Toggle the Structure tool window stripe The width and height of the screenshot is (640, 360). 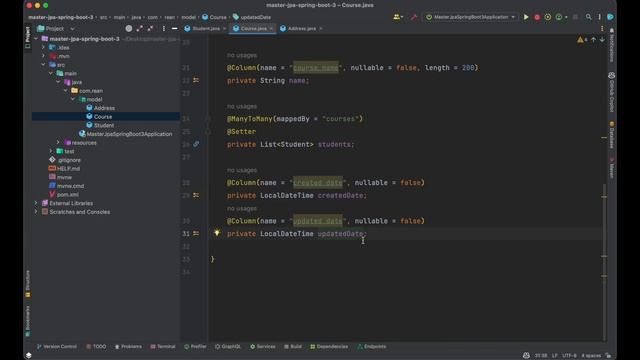[28, 283]
